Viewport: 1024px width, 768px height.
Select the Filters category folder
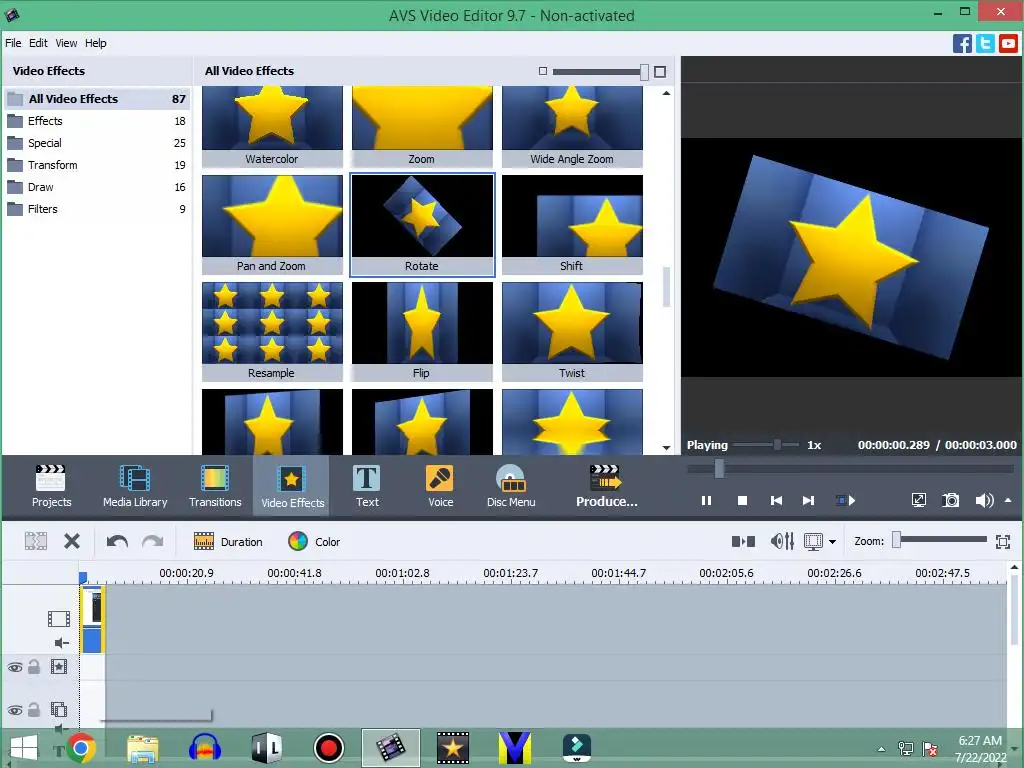pos(97,209)
